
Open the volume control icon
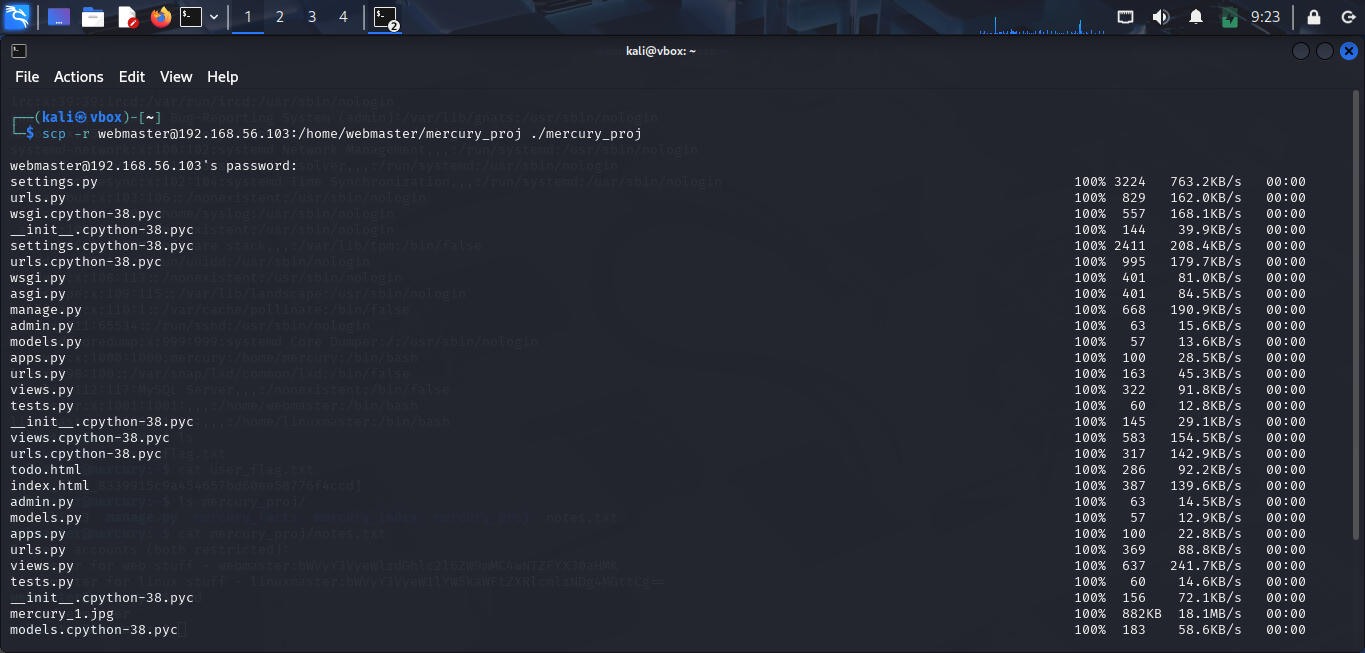(1160, 17)
